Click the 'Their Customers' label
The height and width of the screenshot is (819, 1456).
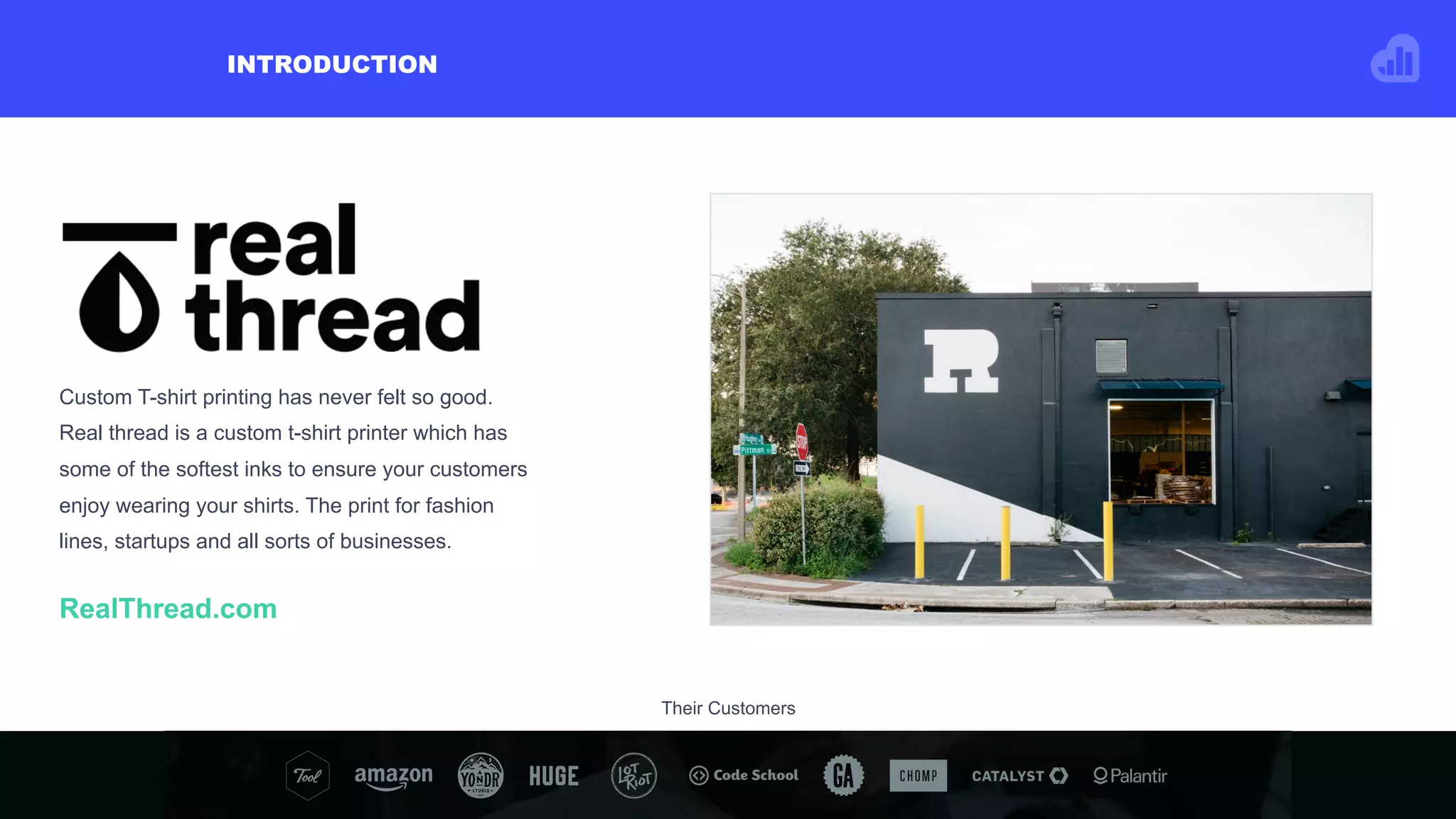click(728, 708)
